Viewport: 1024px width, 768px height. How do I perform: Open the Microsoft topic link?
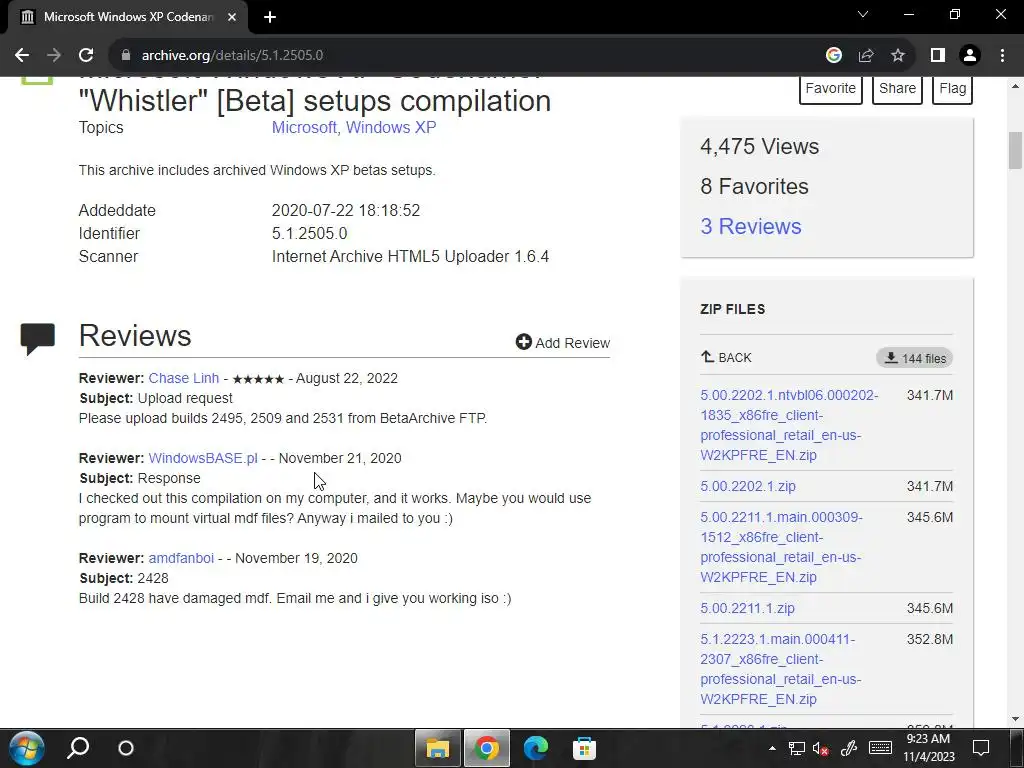(304, 127)
